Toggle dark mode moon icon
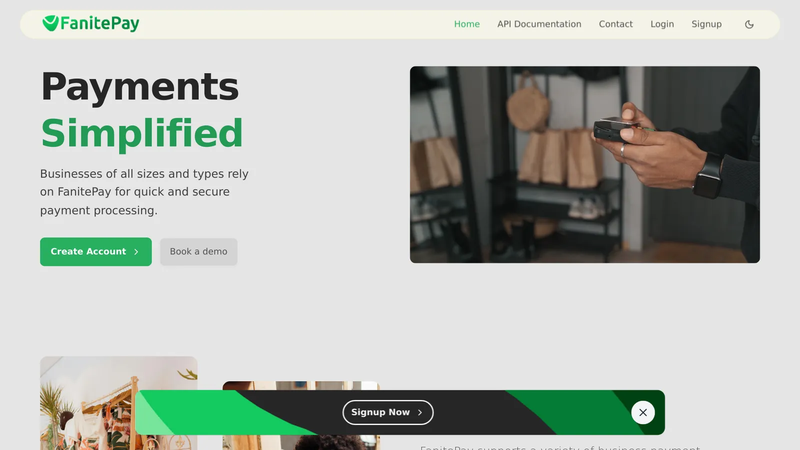Image resolution: width=800 pixels, height=450 pixels. (749, 24)
